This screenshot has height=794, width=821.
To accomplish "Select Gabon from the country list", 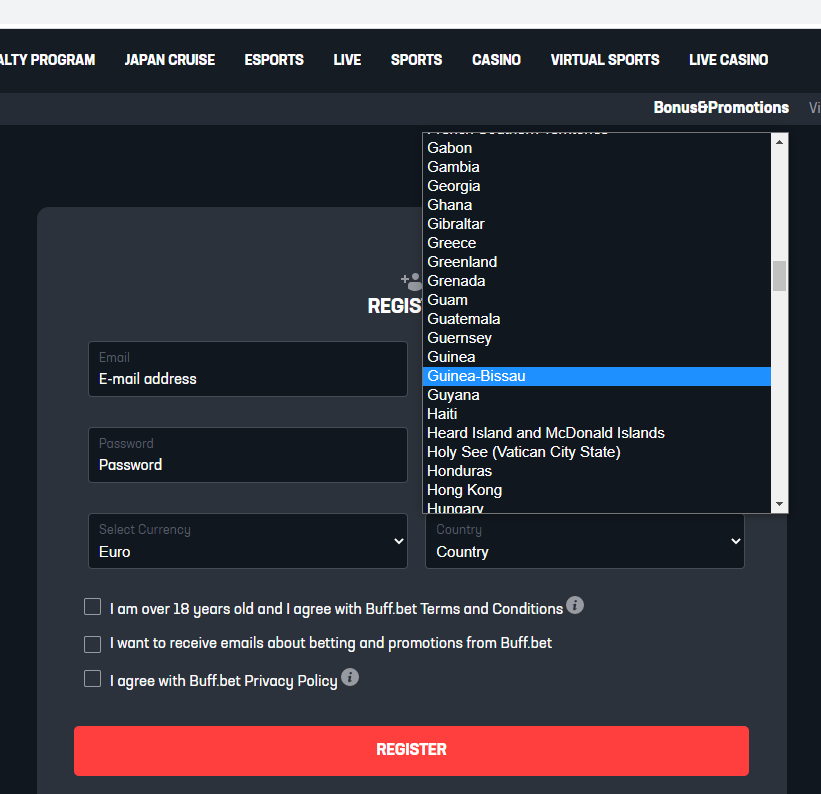I will point(596,148).
